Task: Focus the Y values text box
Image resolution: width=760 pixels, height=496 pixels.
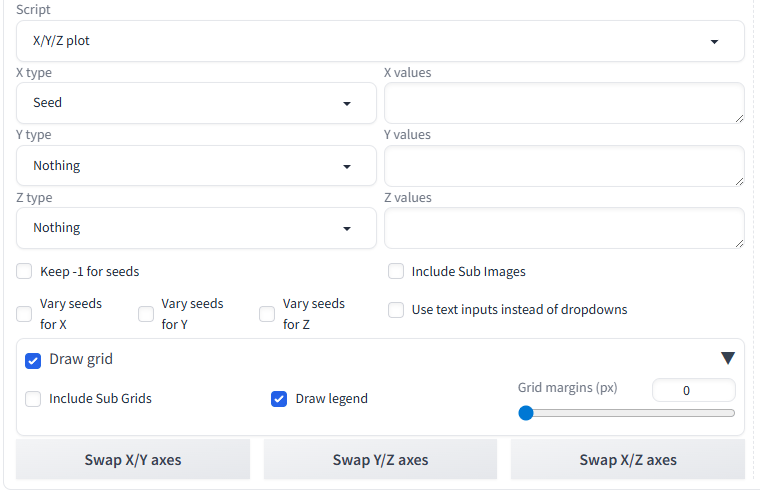Action: point(564,166)
